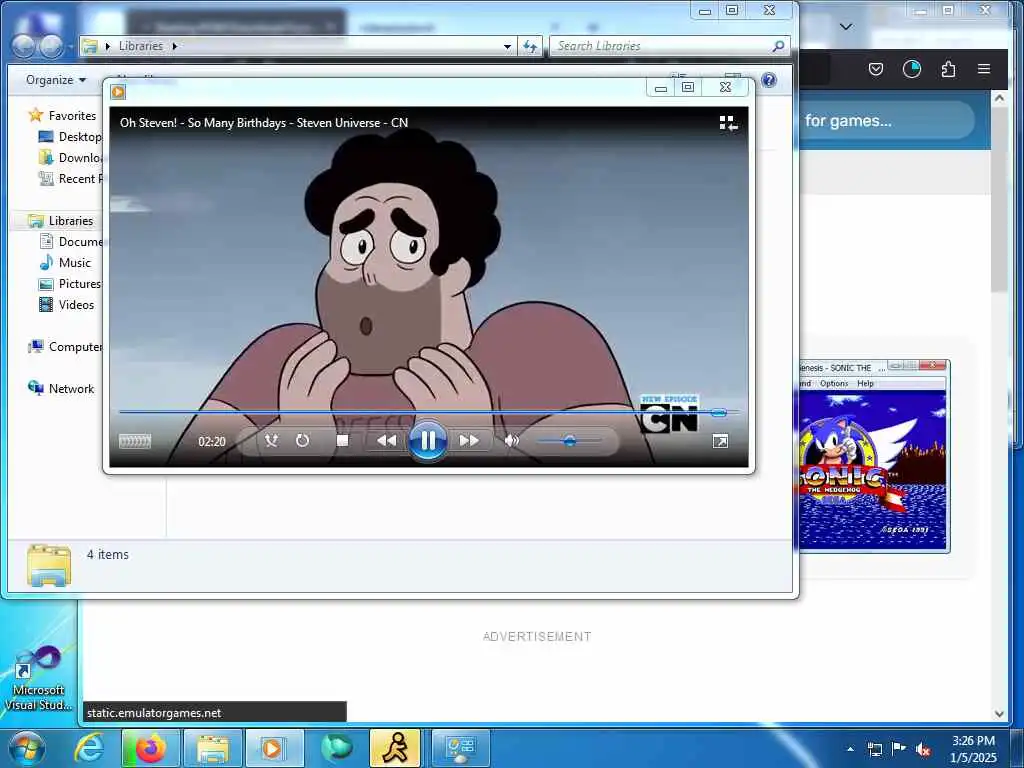1024x768 pixels.
Task: Open the Control Panel taskbar button
Action: point(460,748)
